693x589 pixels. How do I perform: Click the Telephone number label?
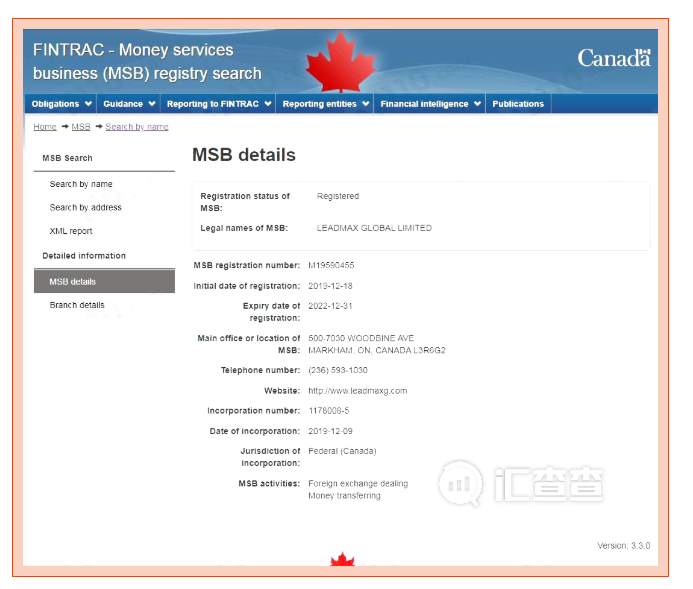pos(260,370)
